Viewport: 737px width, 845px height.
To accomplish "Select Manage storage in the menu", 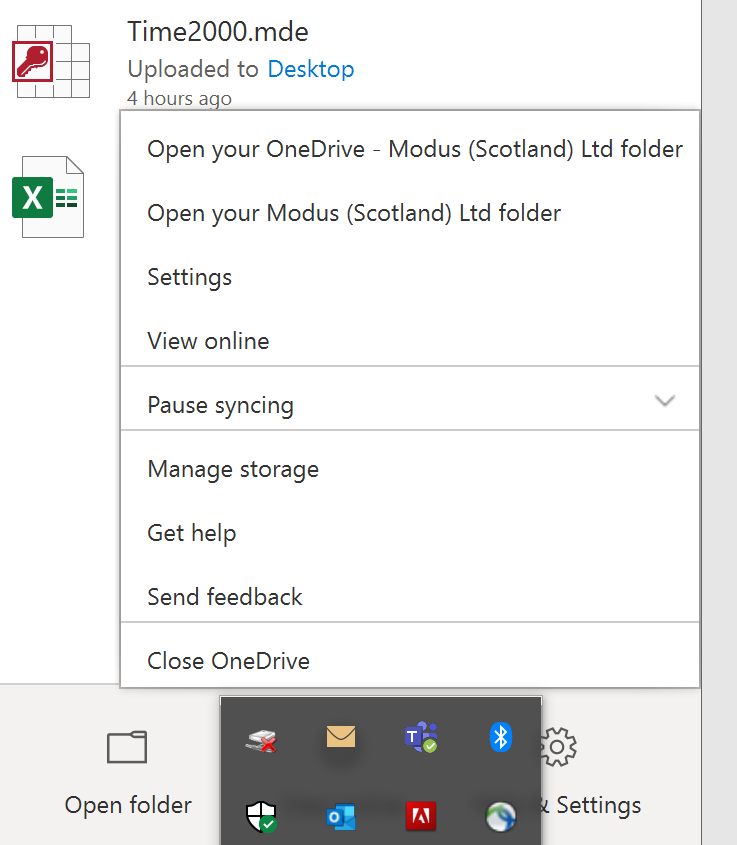I will [410, 469].
